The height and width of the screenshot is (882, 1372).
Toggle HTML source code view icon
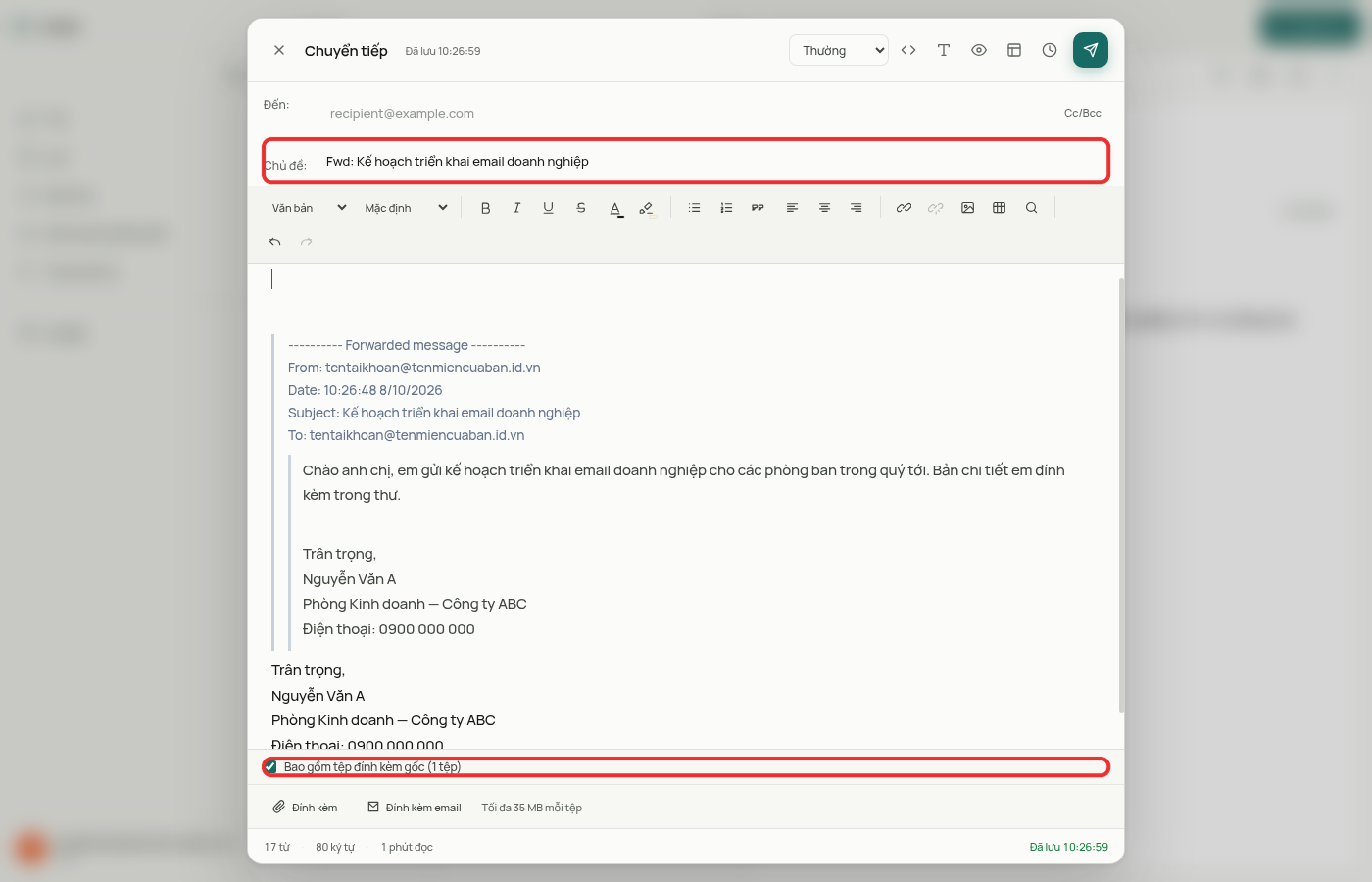tap(908, 50)
